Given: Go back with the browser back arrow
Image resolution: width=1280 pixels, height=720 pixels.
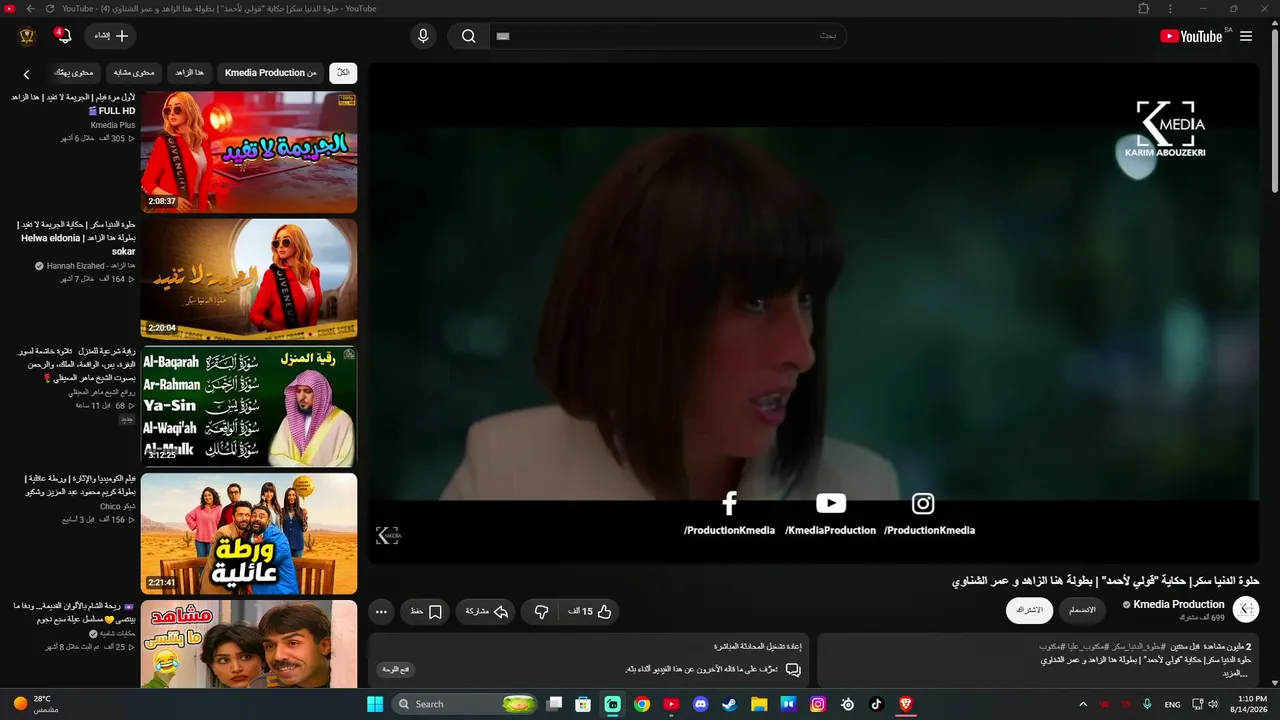Looking at the screenshot, I should pyautogui.click(x=30, y=8).
